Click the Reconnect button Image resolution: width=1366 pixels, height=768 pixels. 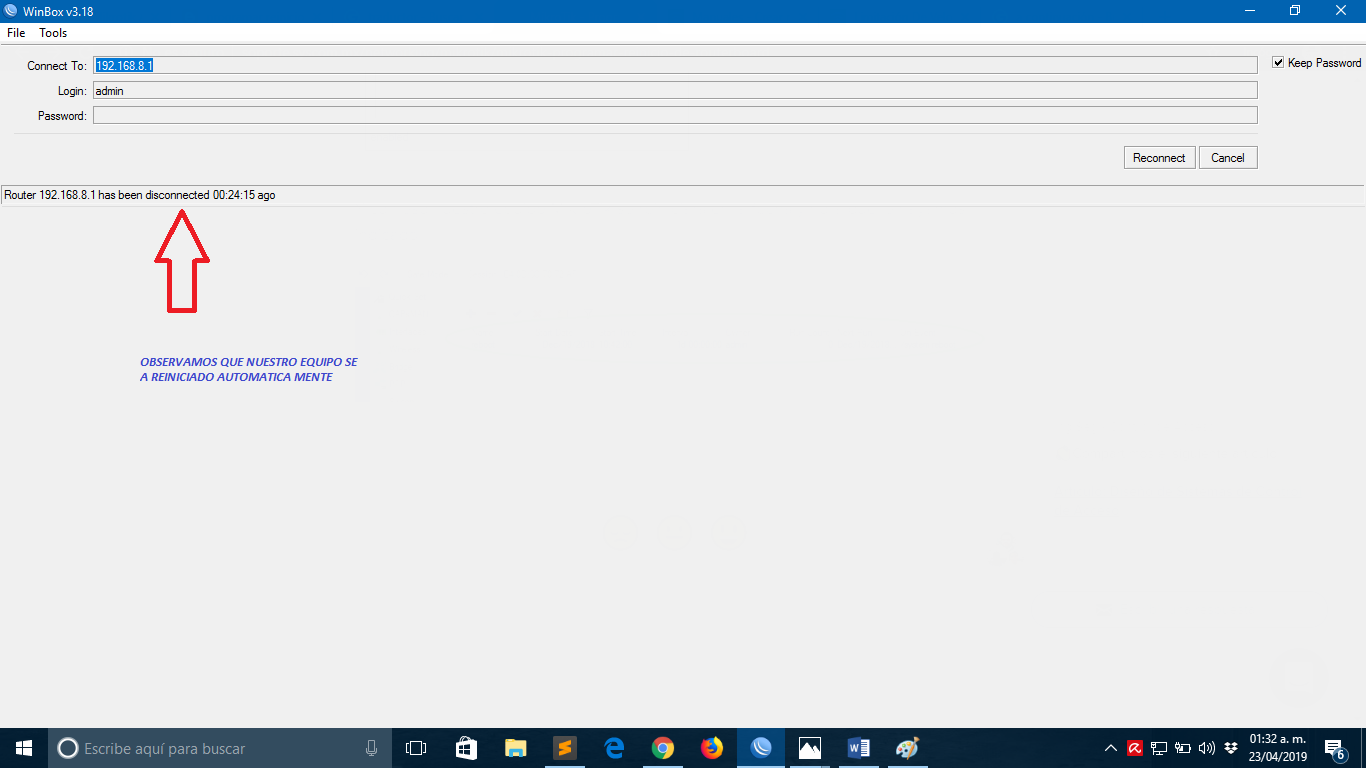1158,158
